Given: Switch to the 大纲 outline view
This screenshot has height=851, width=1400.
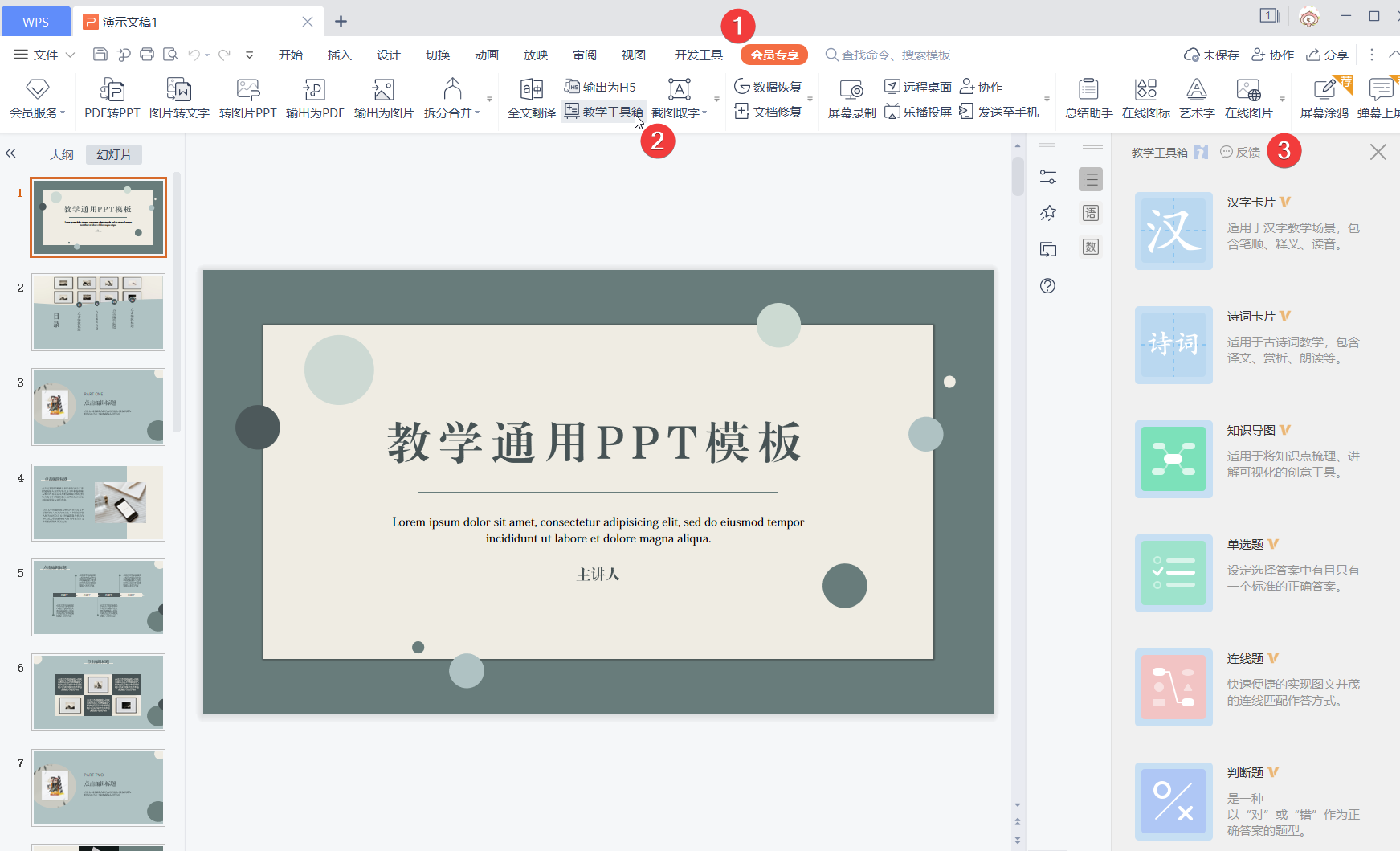Looking at the screenshot, I should [62, 154].
